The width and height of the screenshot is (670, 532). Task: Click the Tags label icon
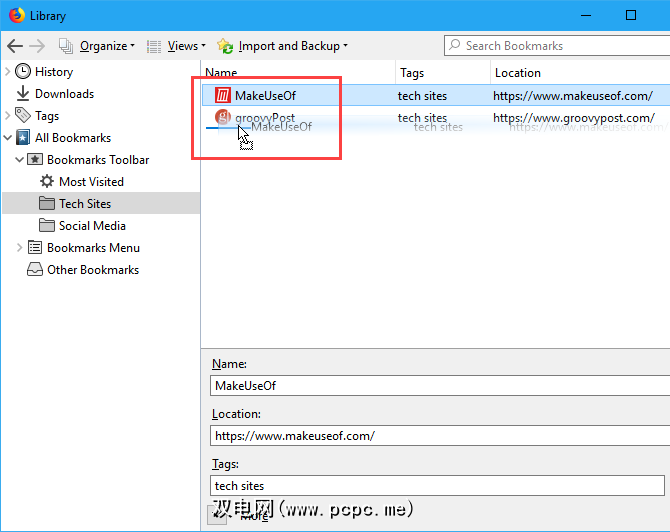23,115
